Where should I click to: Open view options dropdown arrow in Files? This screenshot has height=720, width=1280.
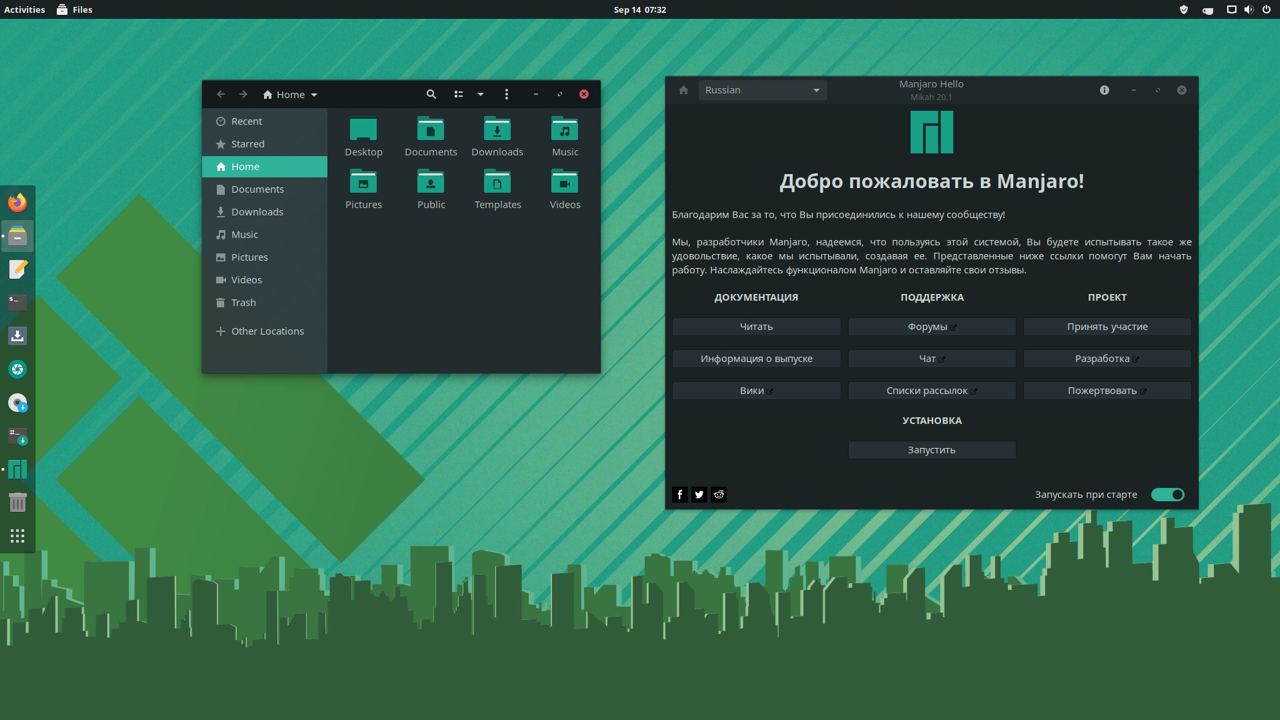tap(480, 94)
